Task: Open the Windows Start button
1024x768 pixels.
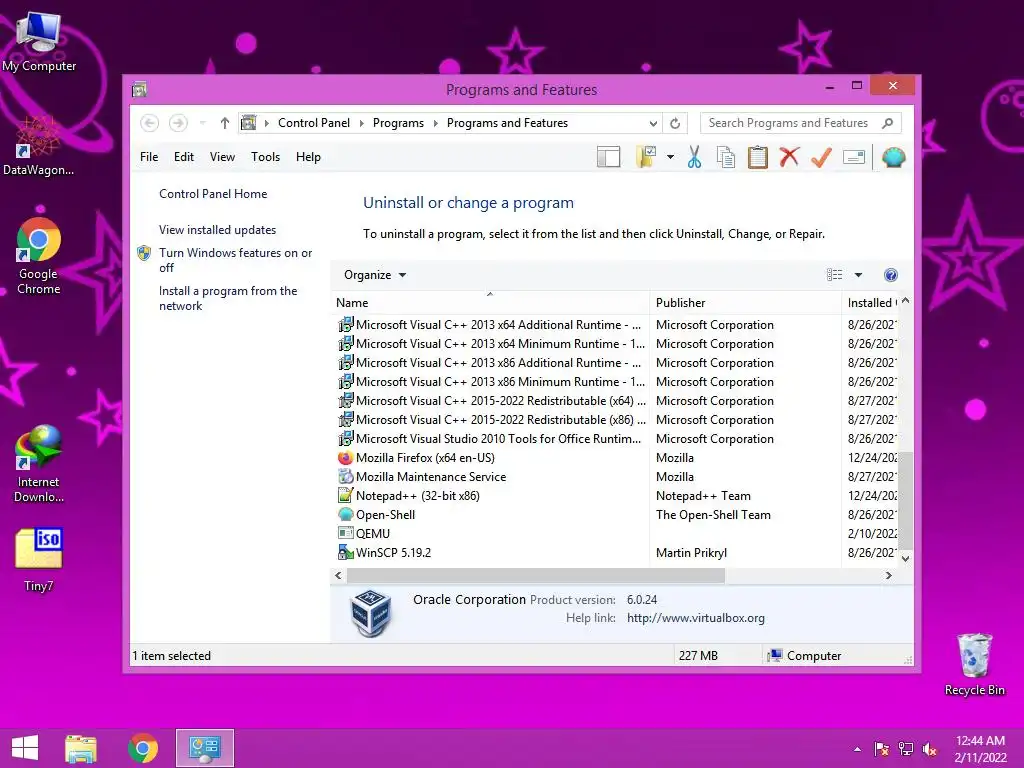Action: point(25,748)
